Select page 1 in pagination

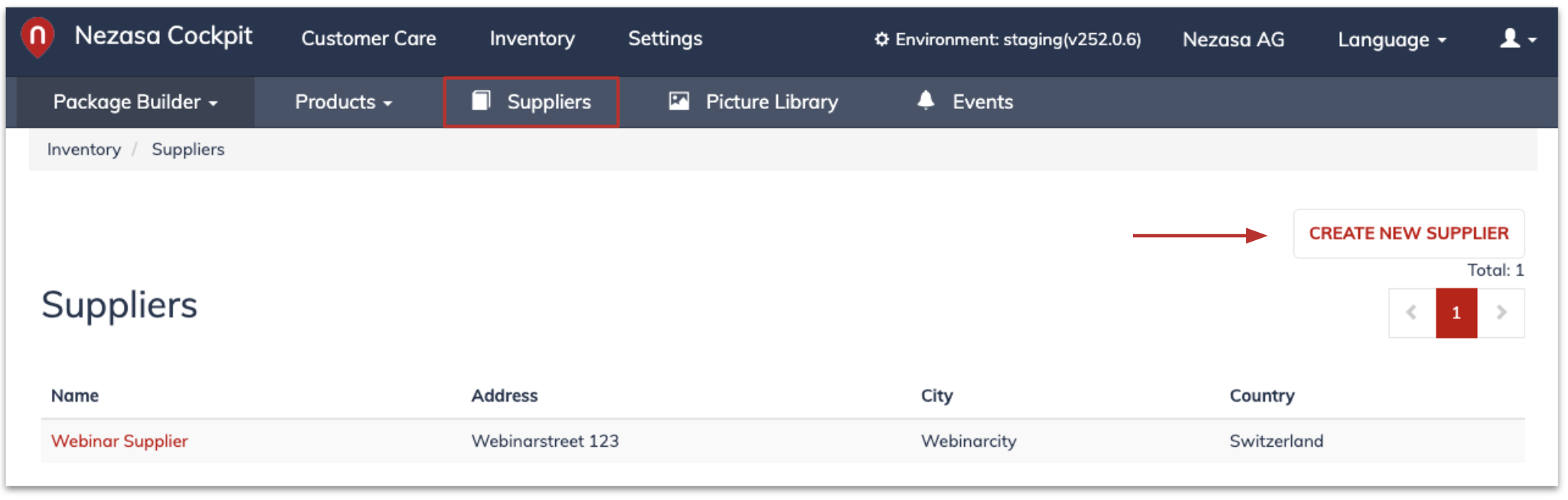[x=1456, y=312]
